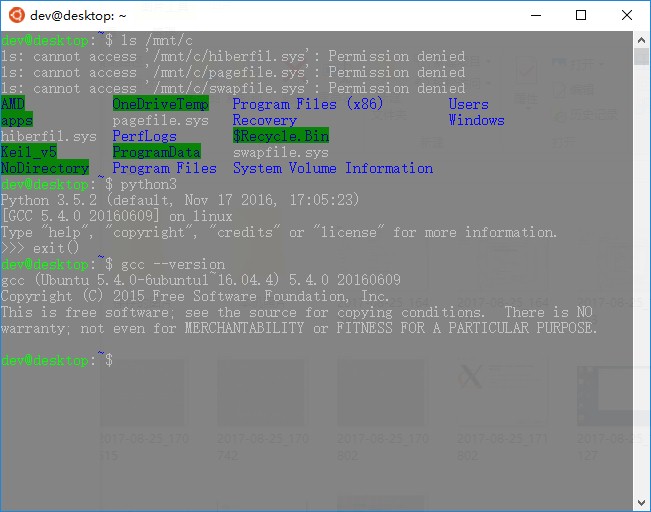Click the OneDriveTemp directory entry

[x=160, y=104]
